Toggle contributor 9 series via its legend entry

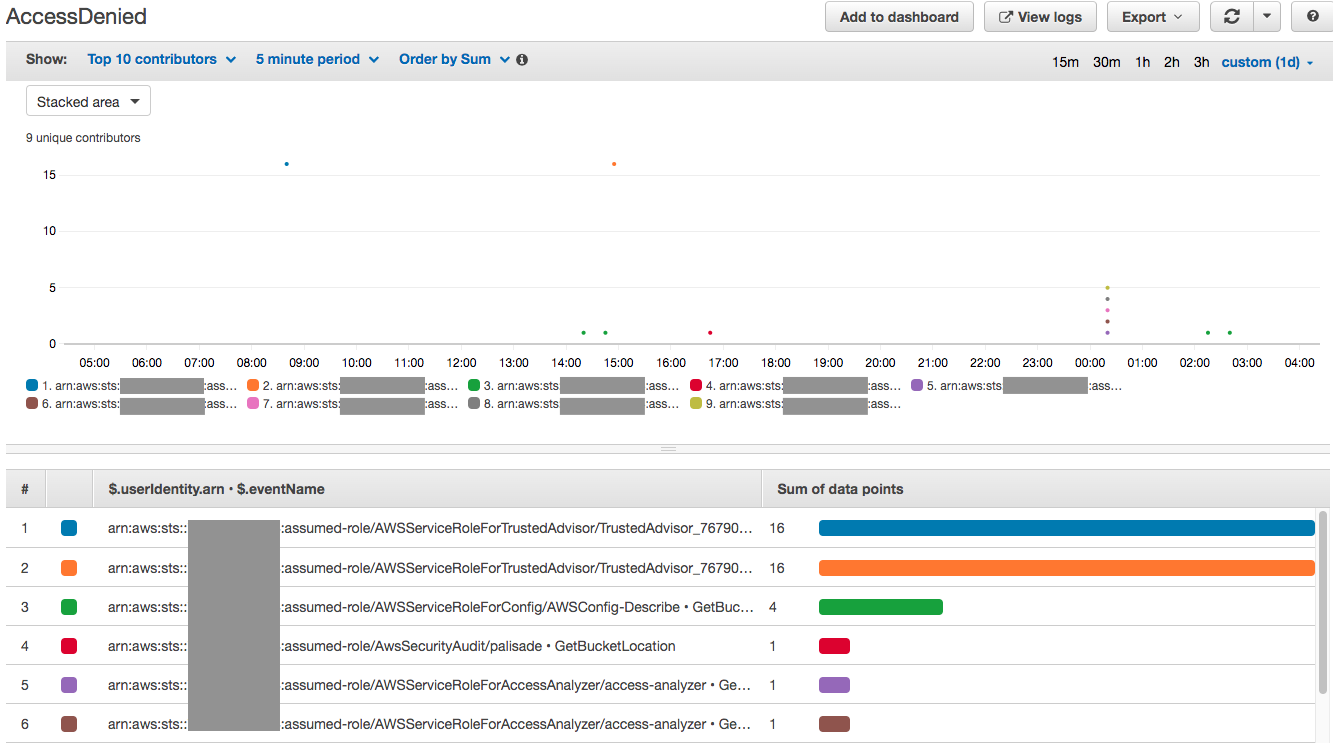(x=693, y=404)
